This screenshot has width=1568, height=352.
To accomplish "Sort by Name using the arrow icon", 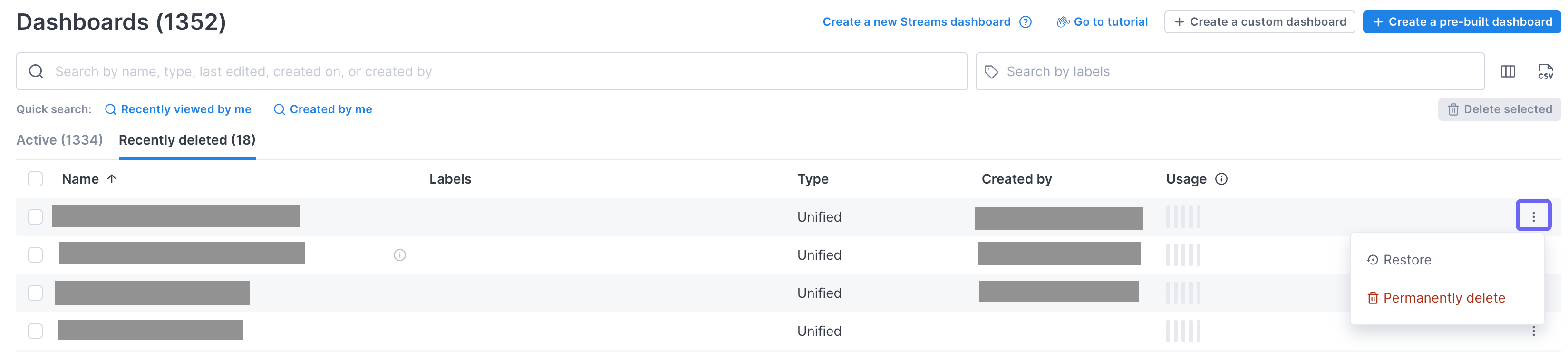I will point(111,179).
